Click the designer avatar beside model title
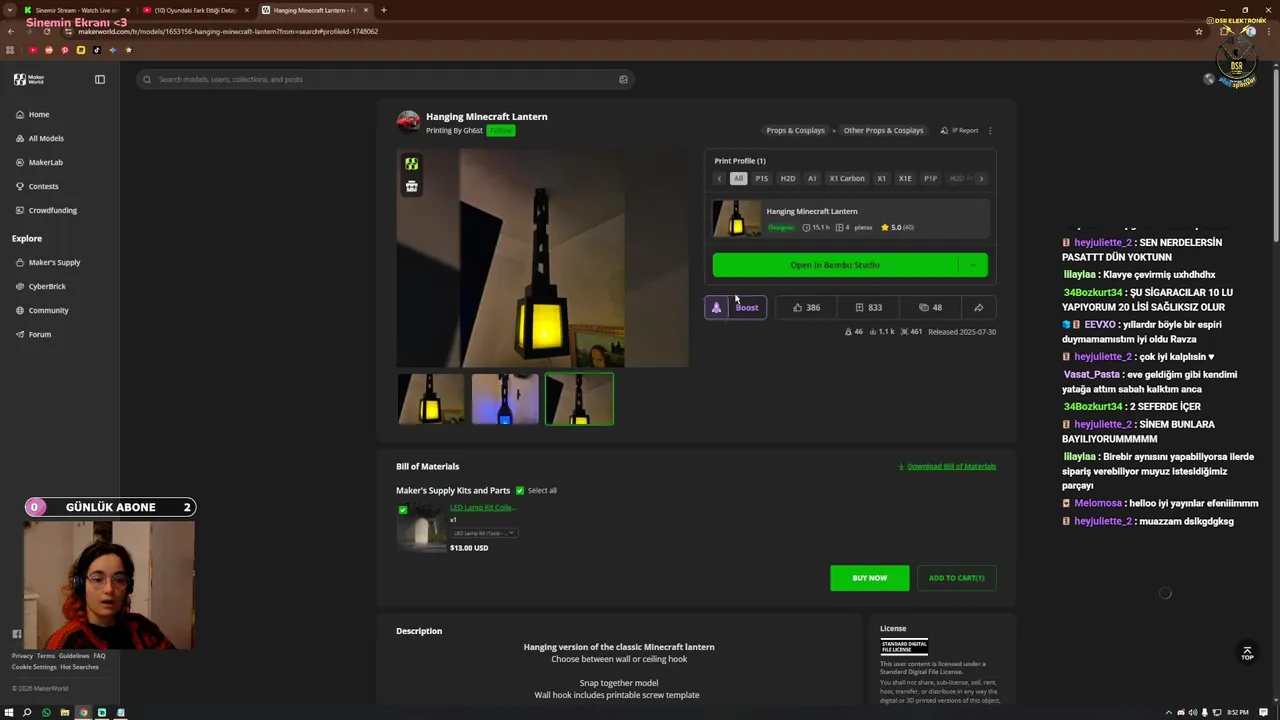The height and width of the screenshot is (720, 1280). pos(408,122)
